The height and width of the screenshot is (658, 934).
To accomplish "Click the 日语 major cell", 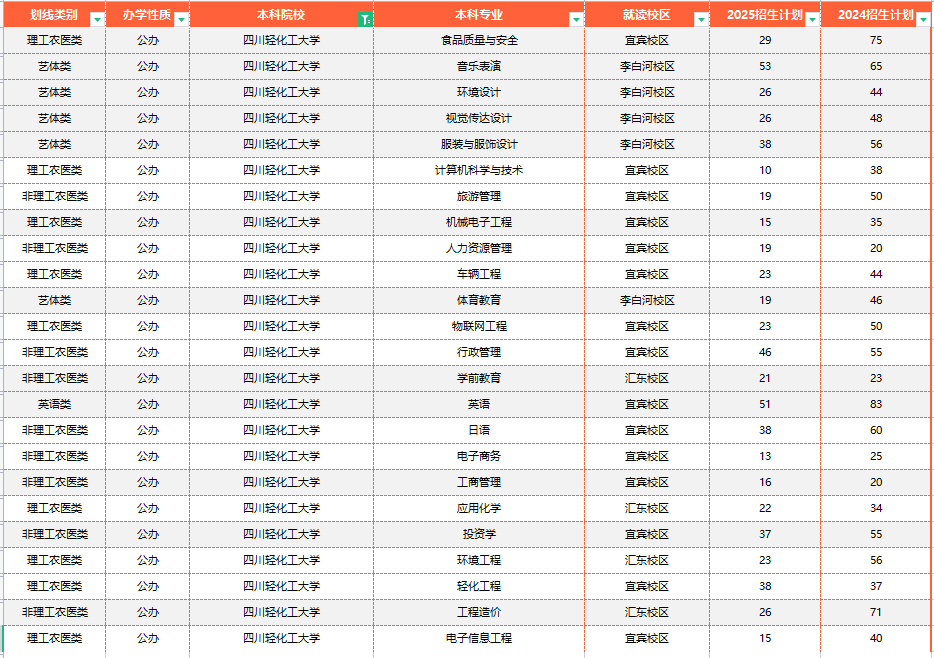I will [x=479, y=431].
